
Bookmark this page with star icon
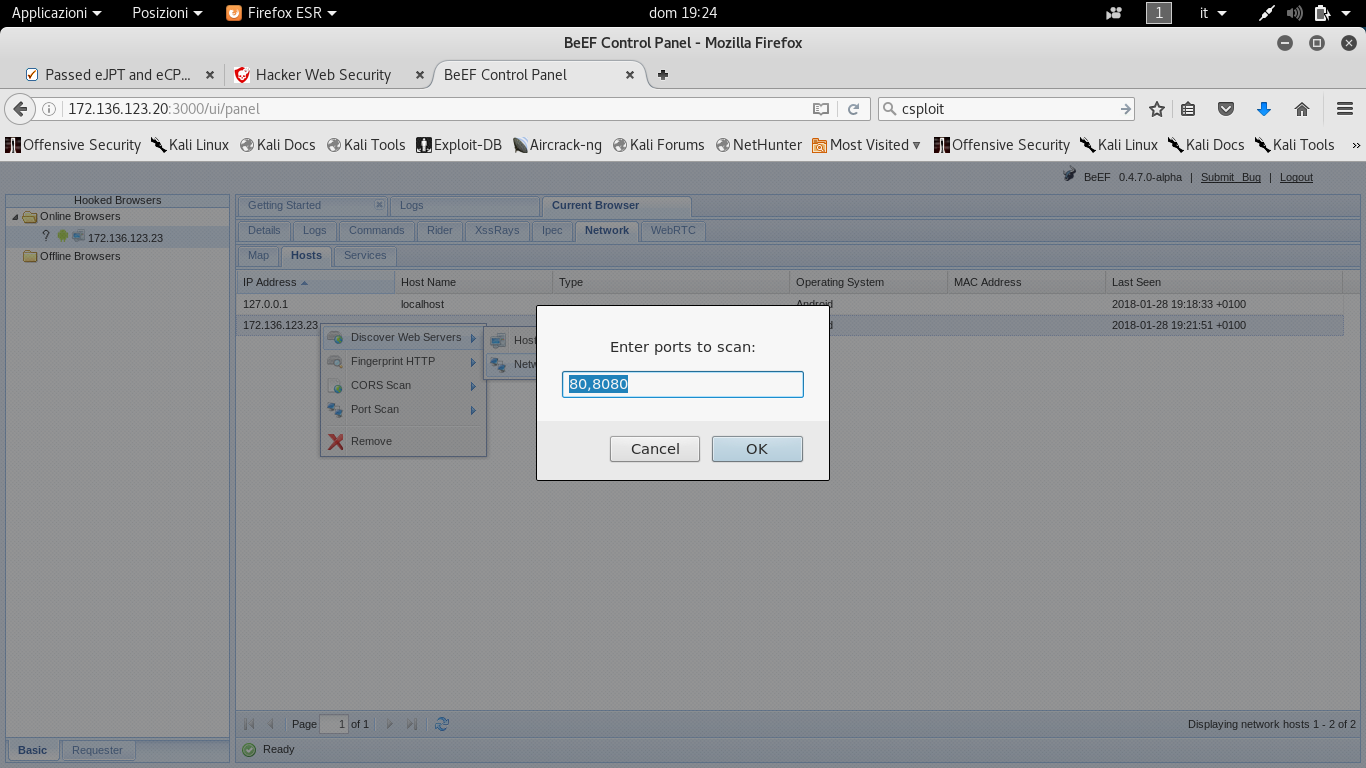pyautogui.click(x=1157, y=109)
